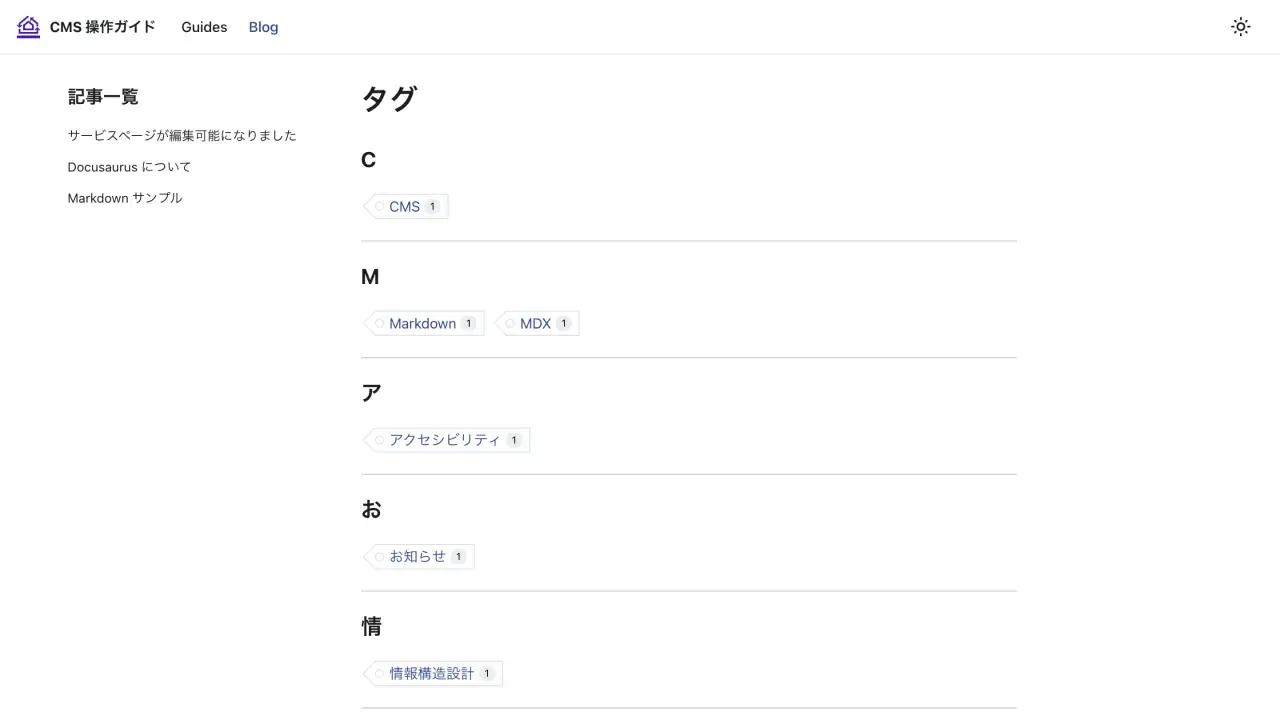1280x720 pixels.
Task: Click the count badge on the アクセシビリティ tag
Action: click(514, 440)
